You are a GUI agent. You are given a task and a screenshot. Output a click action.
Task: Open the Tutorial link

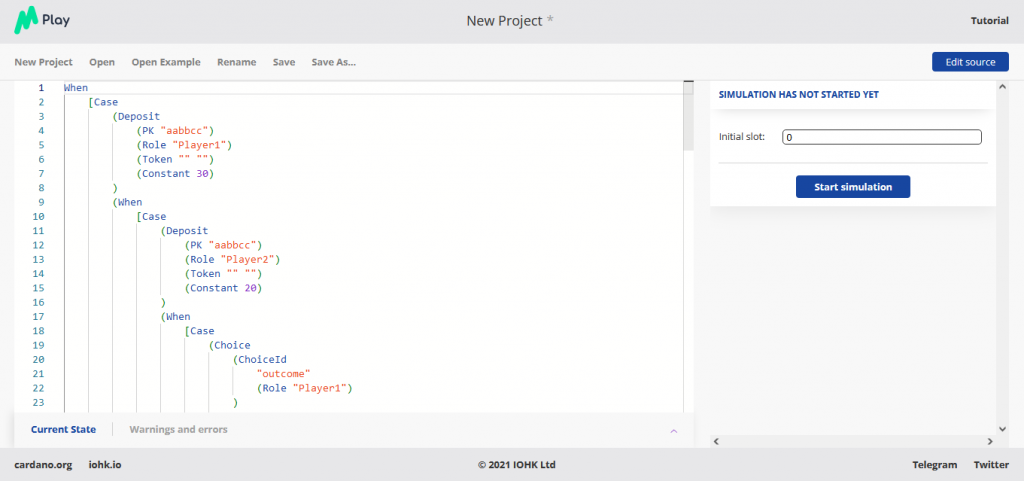[989, 20]
